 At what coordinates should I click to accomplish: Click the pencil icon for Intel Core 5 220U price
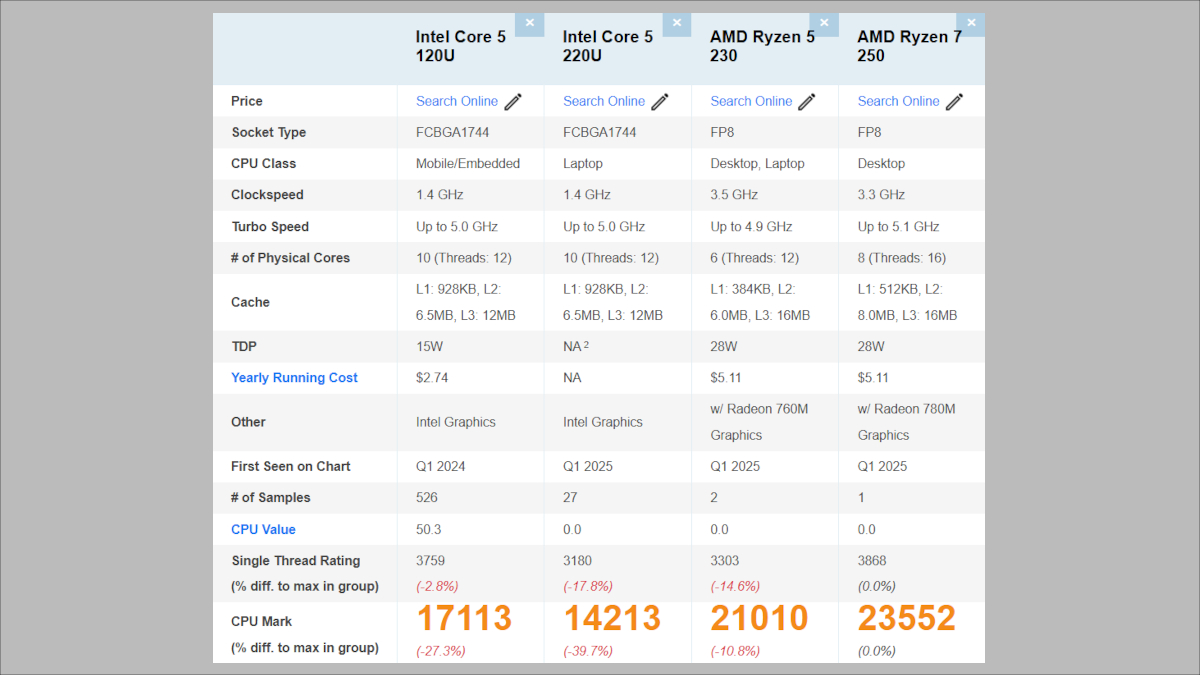(x=659, y=101)
